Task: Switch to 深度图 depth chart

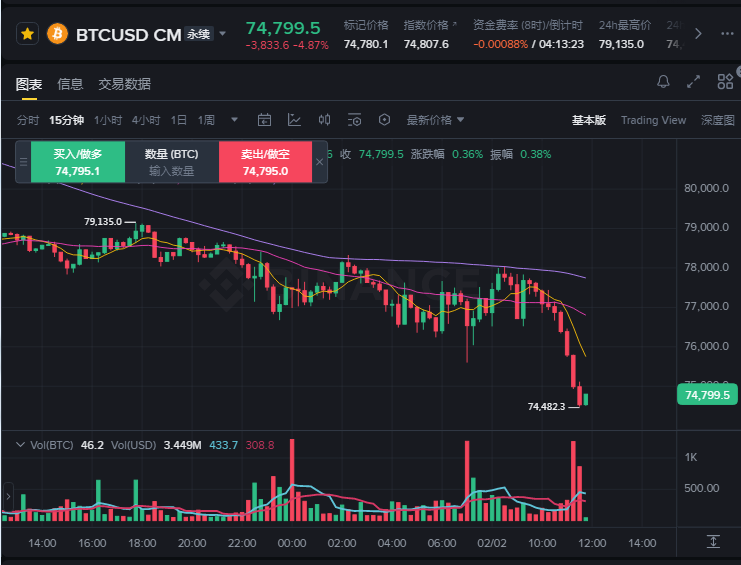Action: point(717,120)
